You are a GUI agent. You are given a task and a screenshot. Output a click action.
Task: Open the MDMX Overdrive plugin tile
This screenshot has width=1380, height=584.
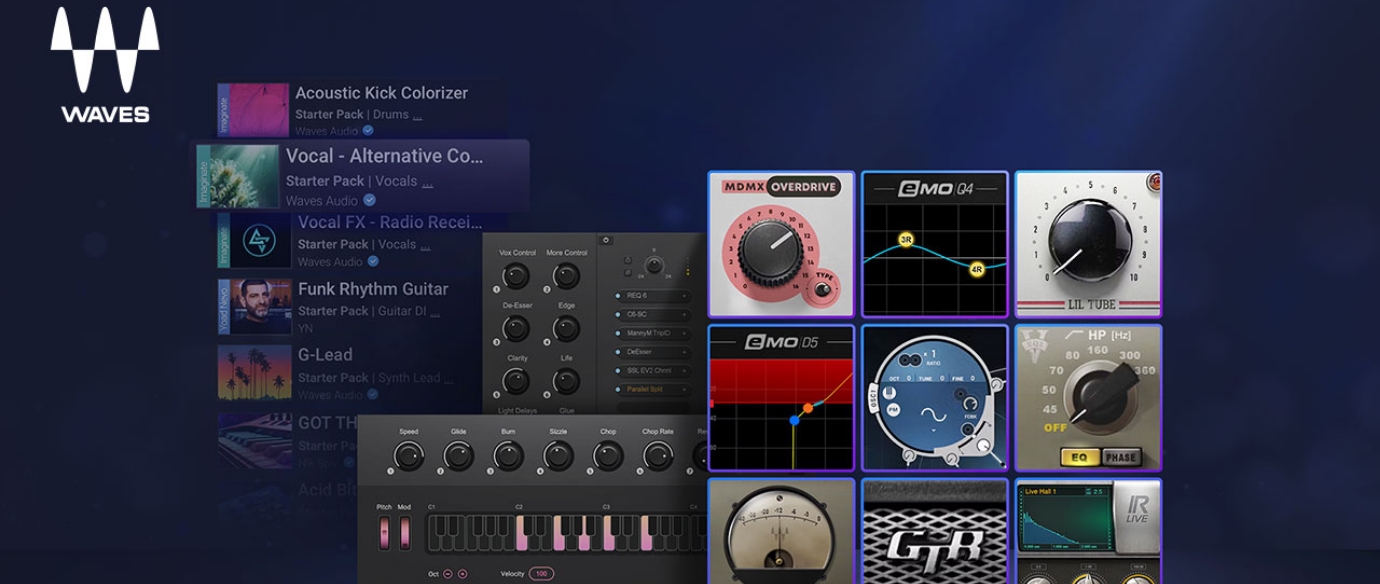[x=782, y=245]
